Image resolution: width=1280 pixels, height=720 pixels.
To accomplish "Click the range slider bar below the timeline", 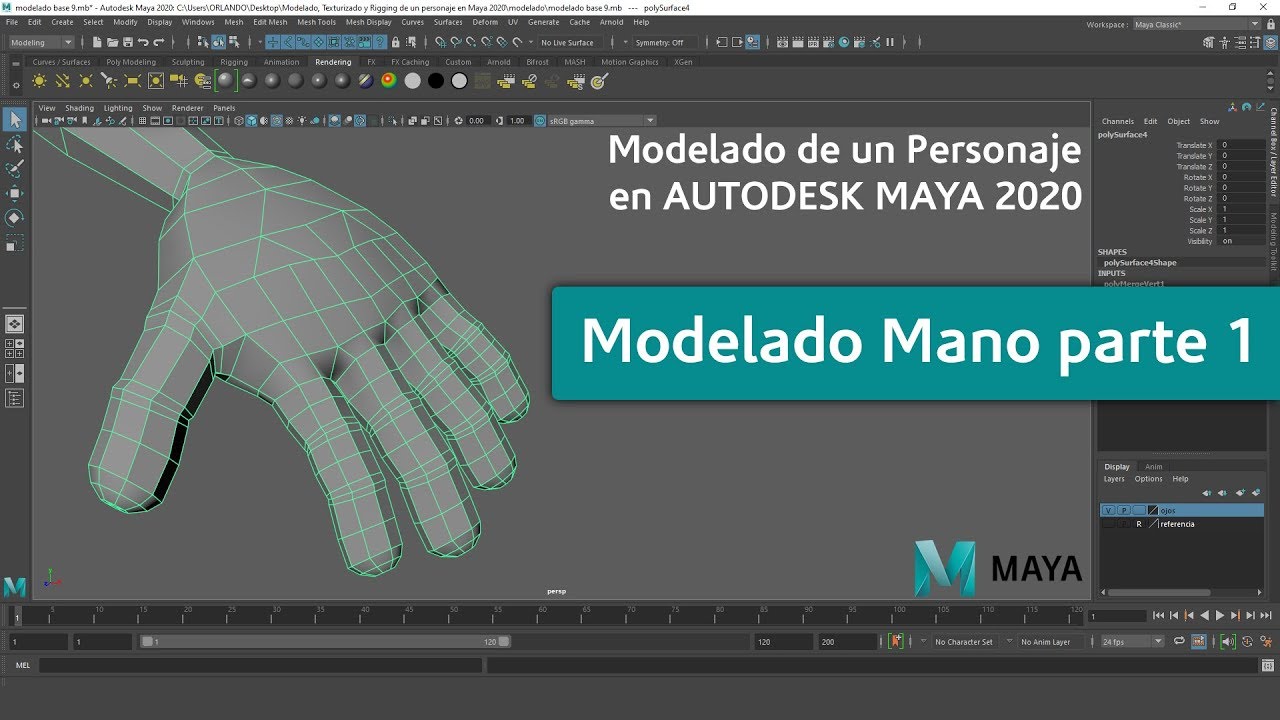I will (x=325, y=641).
